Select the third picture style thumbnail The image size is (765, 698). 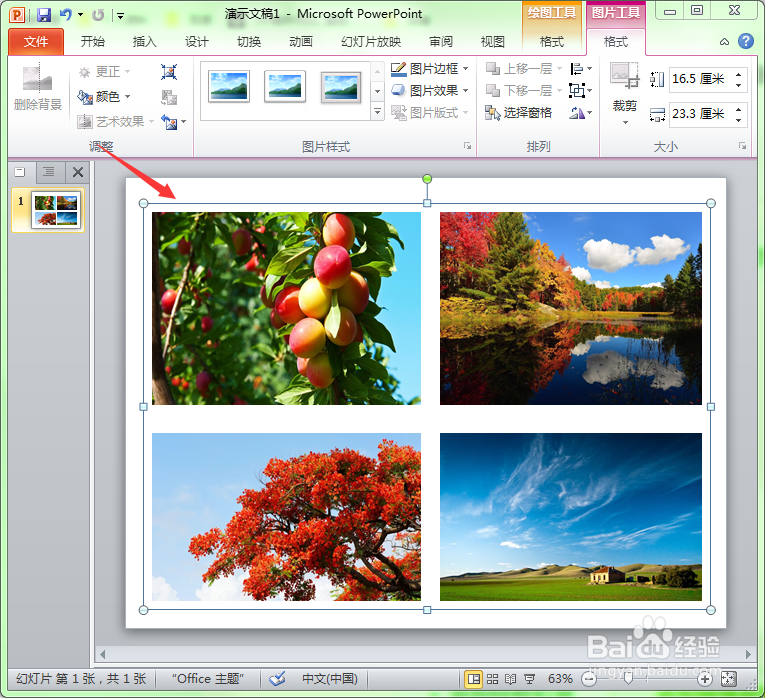click(x=341, y=87)
